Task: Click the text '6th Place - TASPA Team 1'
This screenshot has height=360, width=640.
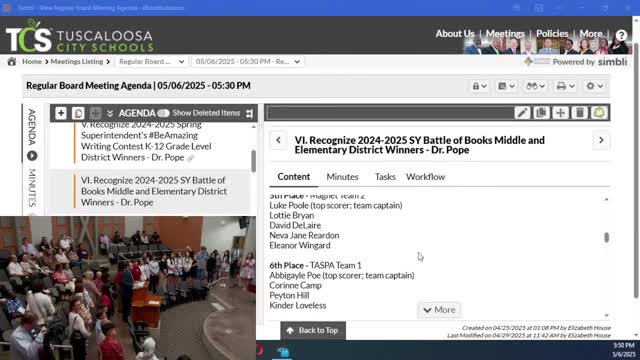Action: pyautogui.click(x=315, y=265)
